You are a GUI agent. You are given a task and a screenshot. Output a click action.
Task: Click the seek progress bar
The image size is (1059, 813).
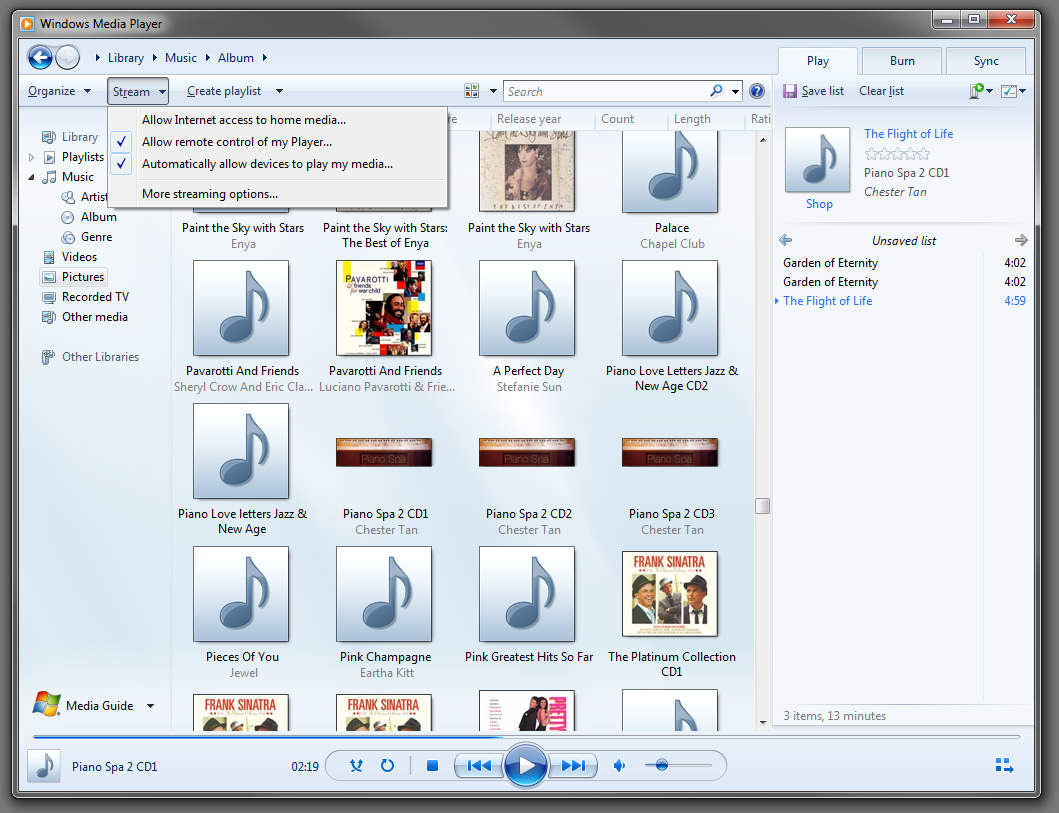(526, 737)
